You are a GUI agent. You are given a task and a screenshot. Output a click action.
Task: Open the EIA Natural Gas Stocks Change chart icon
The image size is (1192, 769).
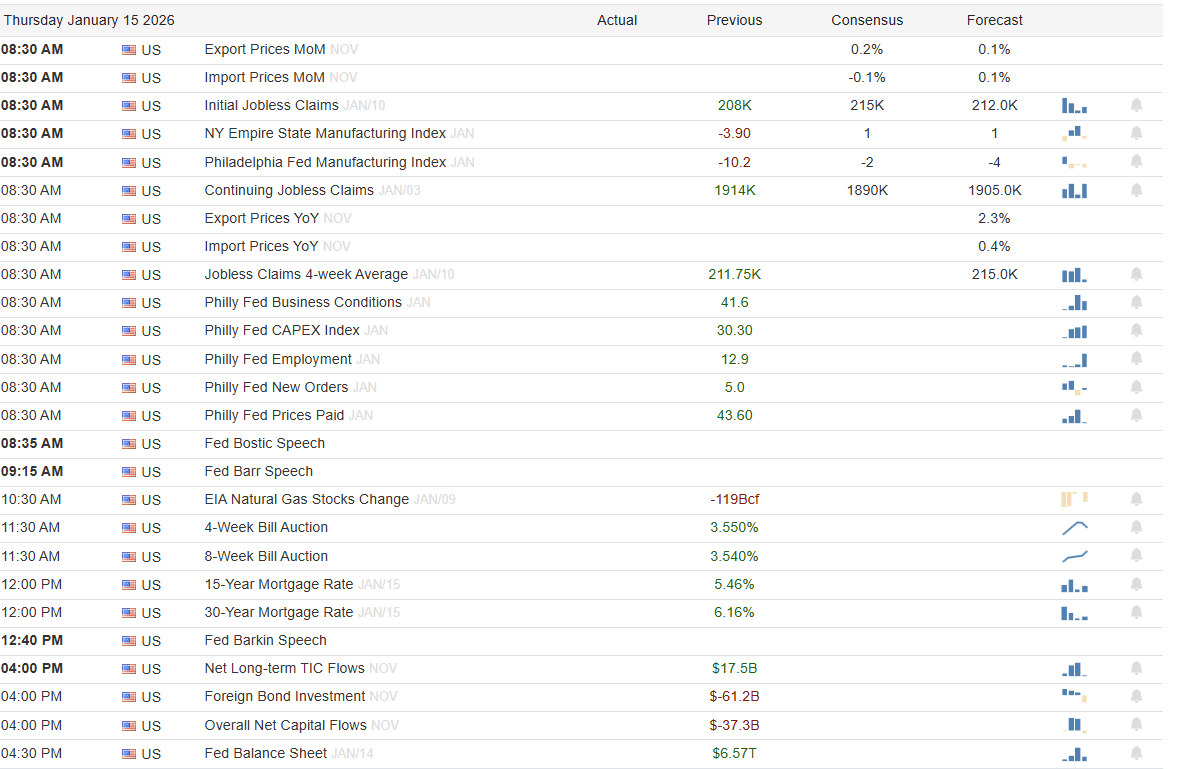pyautogui.click(x=1074, y=499)
